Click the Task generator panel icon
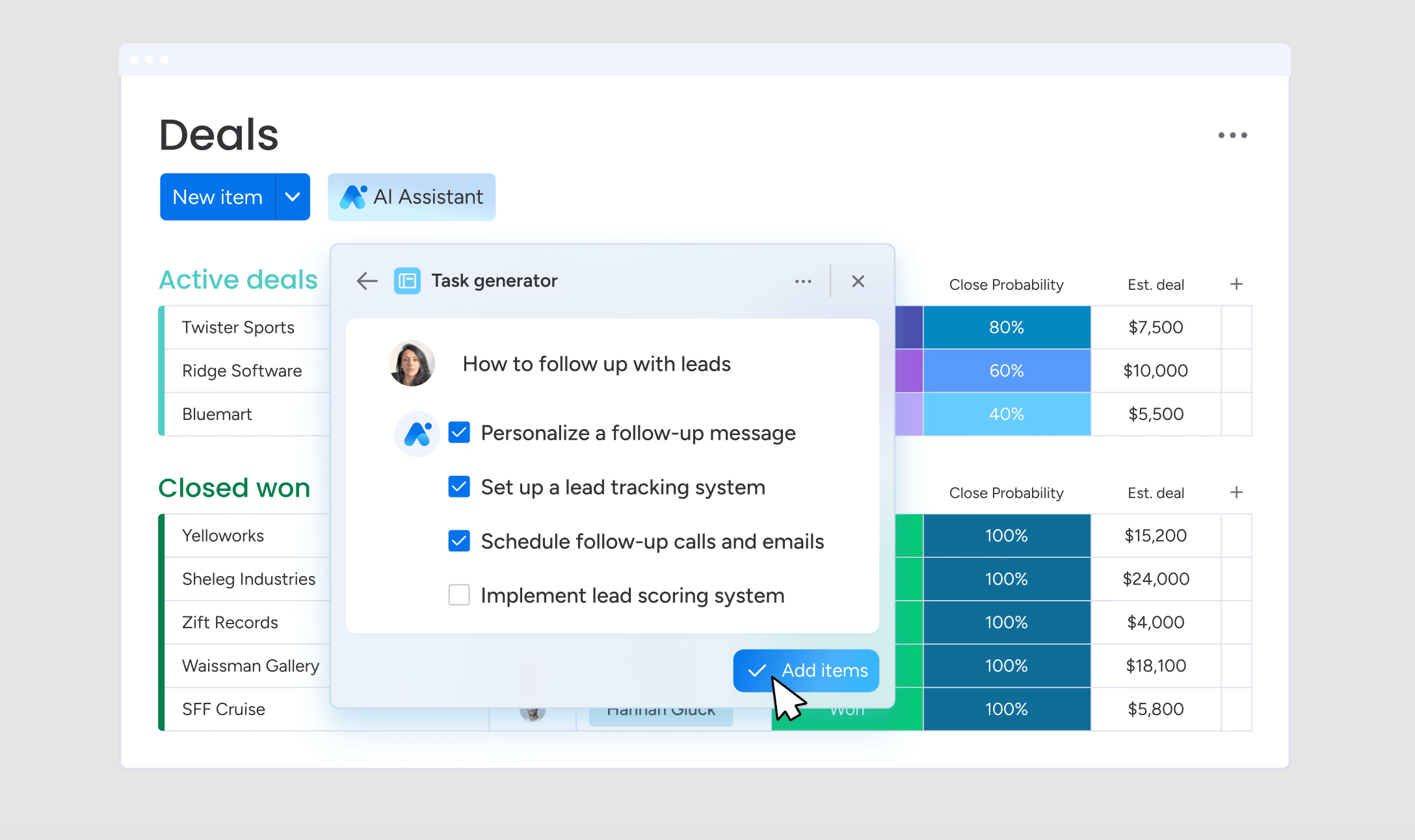The width and height of the screenshot is (1415, 840). tap(407, 281)
